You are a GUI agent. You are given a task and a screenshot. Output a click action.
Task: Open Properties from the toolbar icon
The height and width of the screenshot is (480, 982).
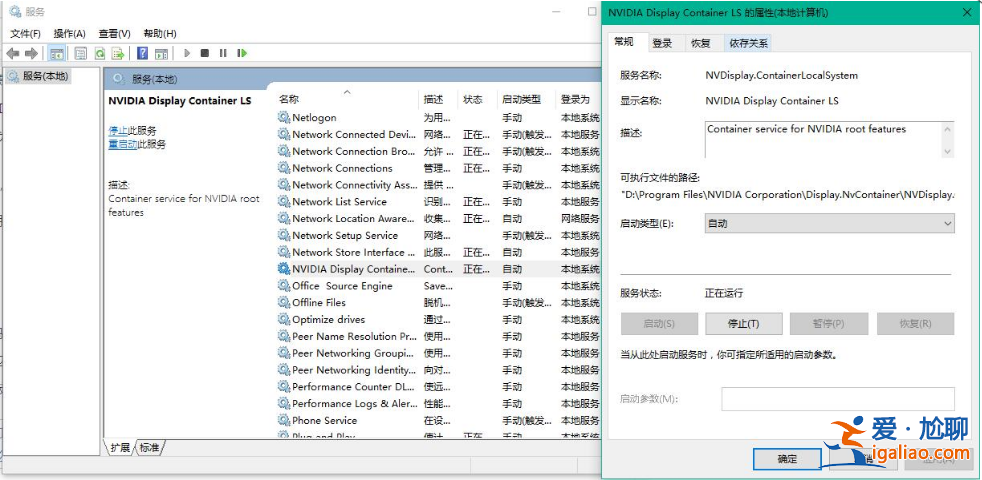pyautogui.click(x=80, y=53)
